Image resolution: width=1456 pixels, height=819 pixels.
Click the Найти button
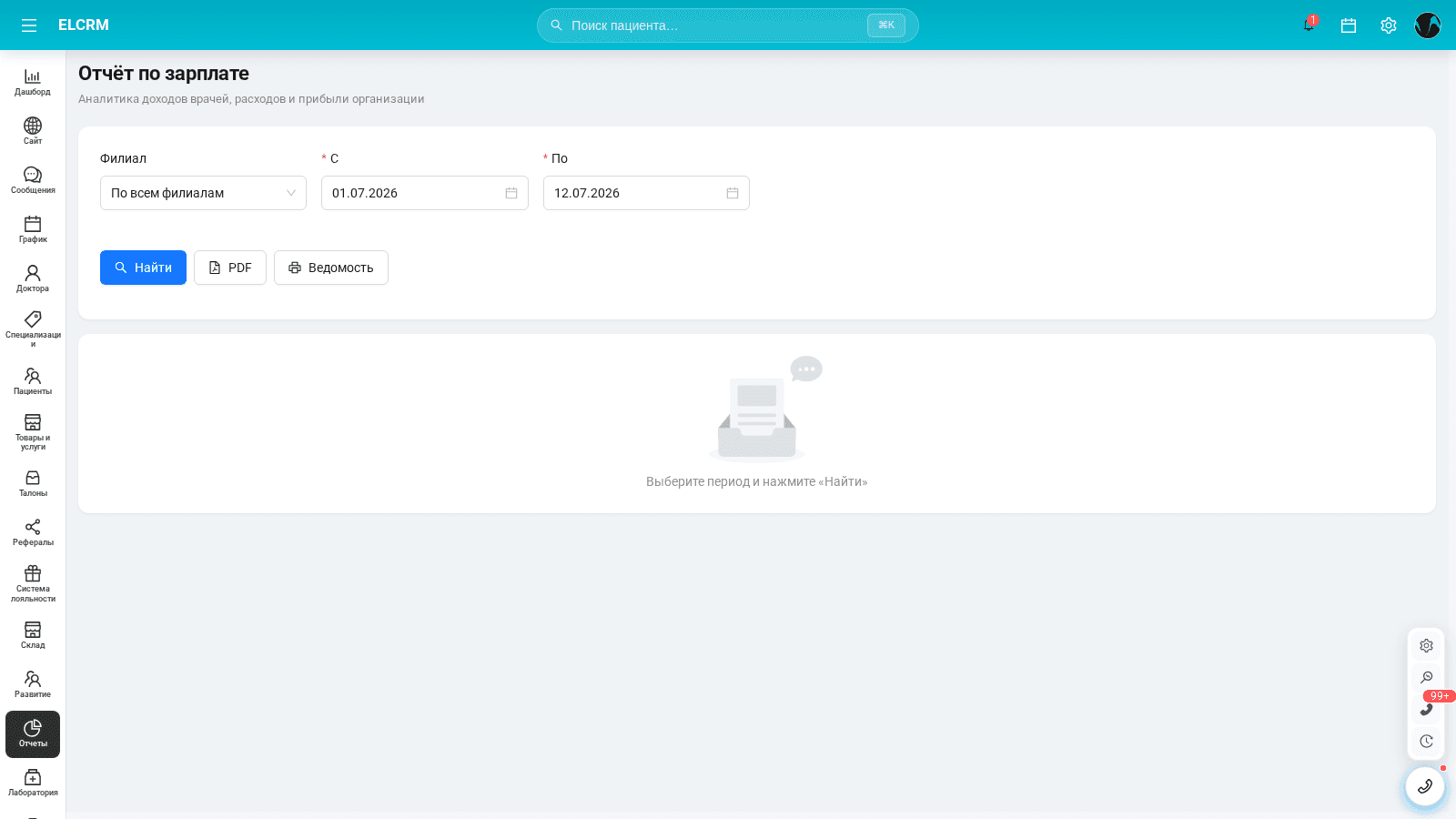(143, 268)
